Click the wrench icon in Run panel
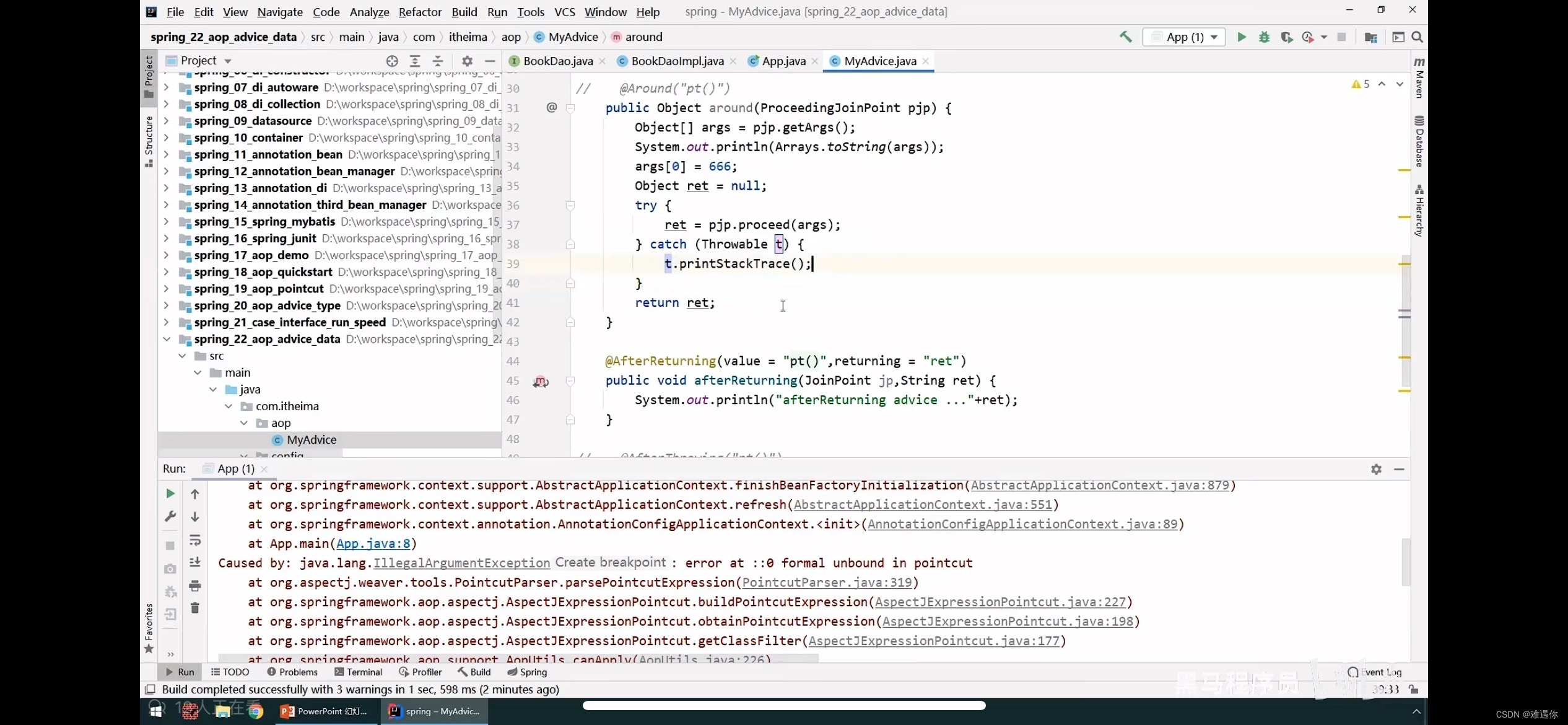Viewport: 1568px width, 725px height. (170, 516)
